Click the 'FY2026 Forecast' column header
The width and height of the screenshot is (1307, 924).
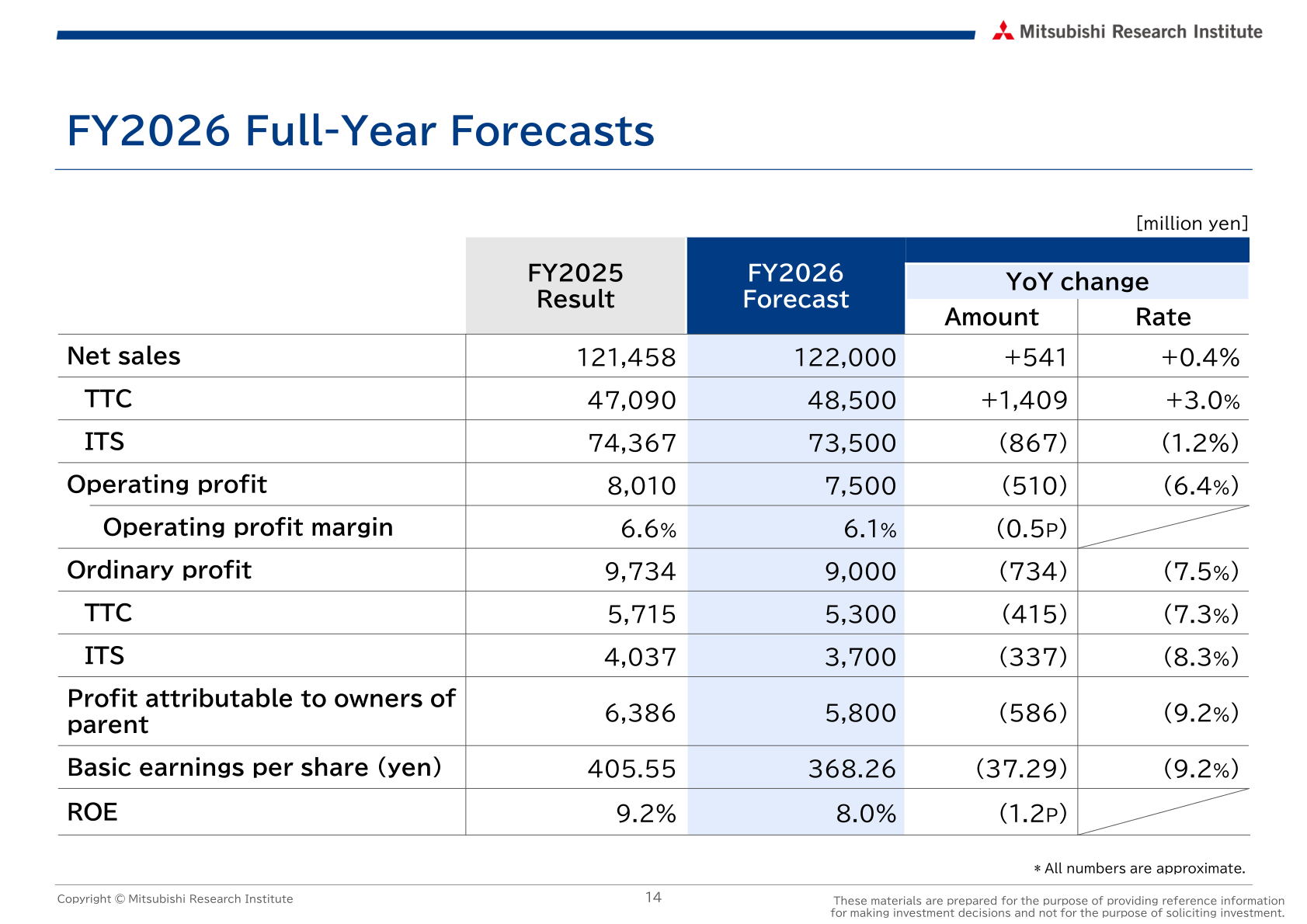795,286
